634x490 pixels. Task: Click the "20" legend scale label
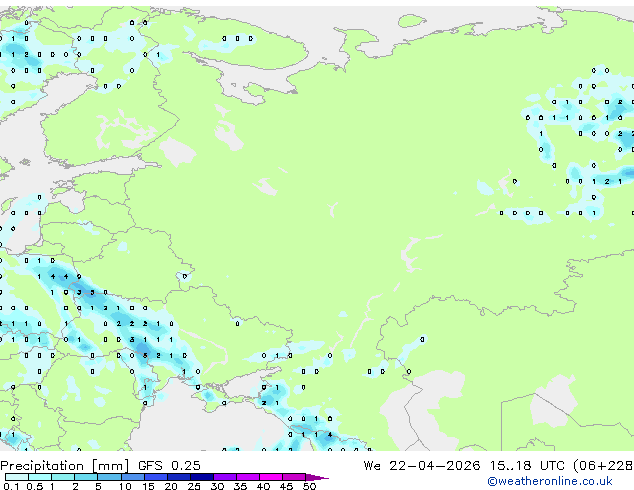coord(171,486)
